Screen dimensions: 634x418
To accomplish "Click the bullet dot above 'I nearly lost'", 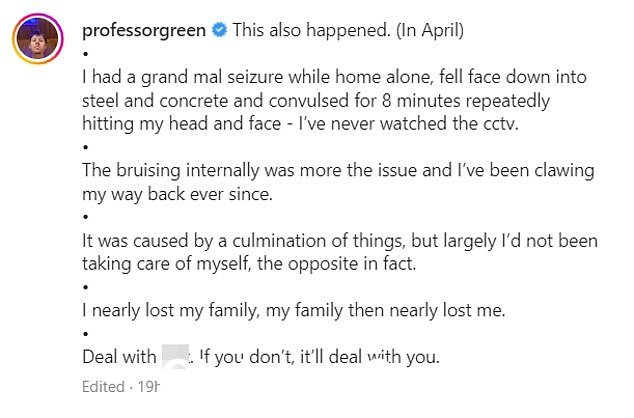I will tap(85, 287).
